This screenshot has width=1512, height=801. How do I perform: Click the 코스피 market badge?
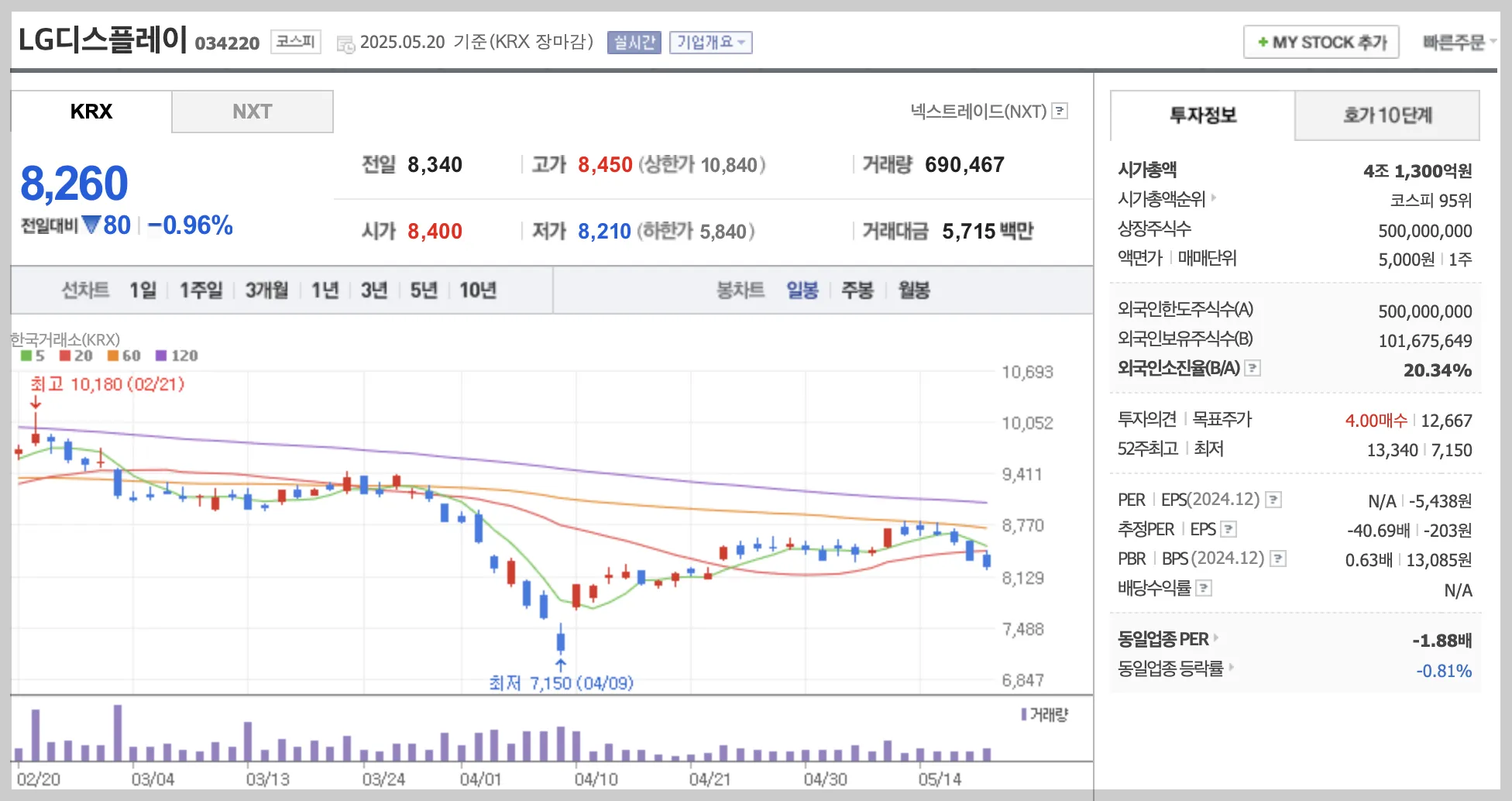296,42
